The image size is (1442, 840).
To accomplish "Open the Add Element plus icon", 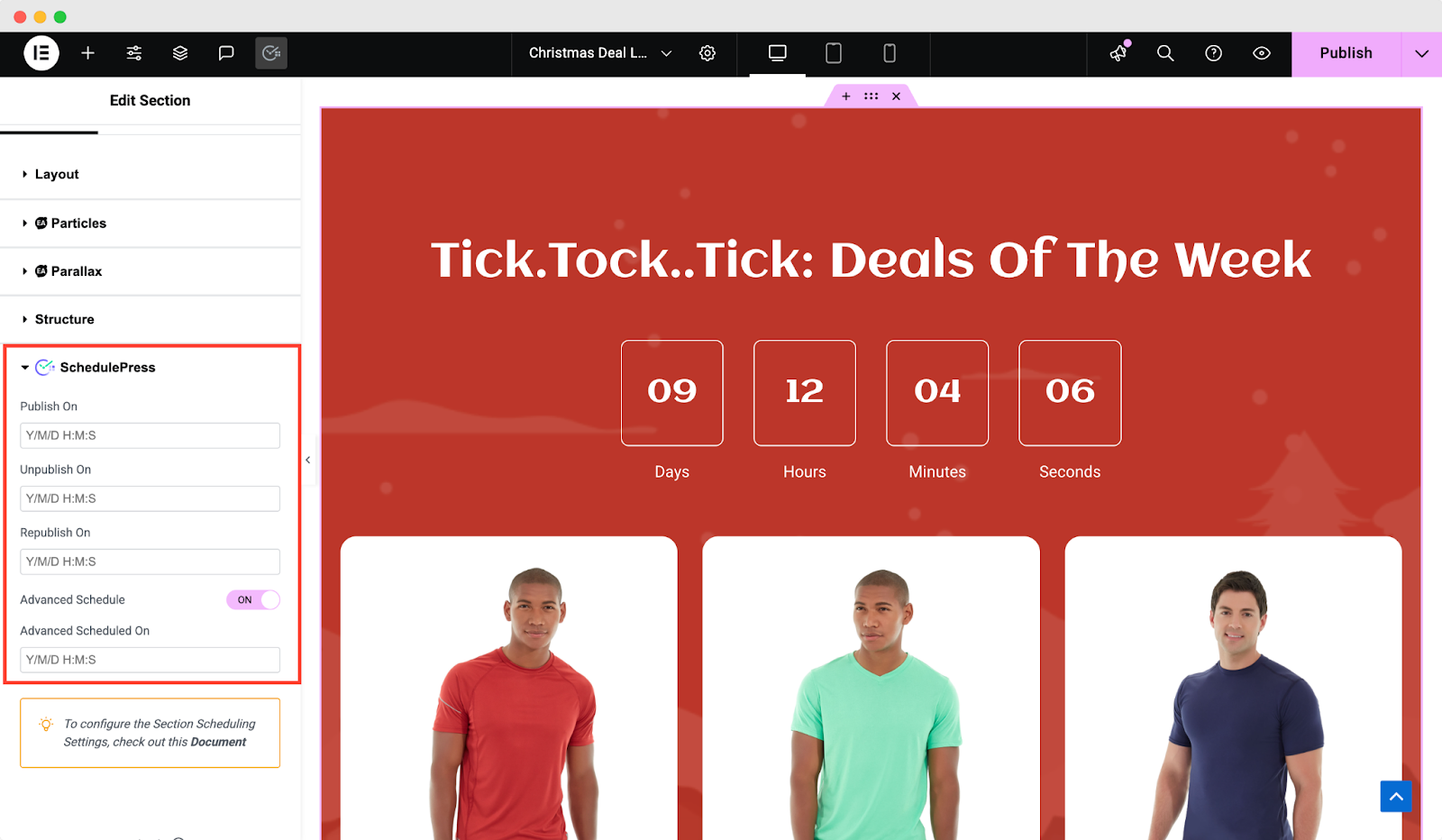I will (x=87, y=53).
